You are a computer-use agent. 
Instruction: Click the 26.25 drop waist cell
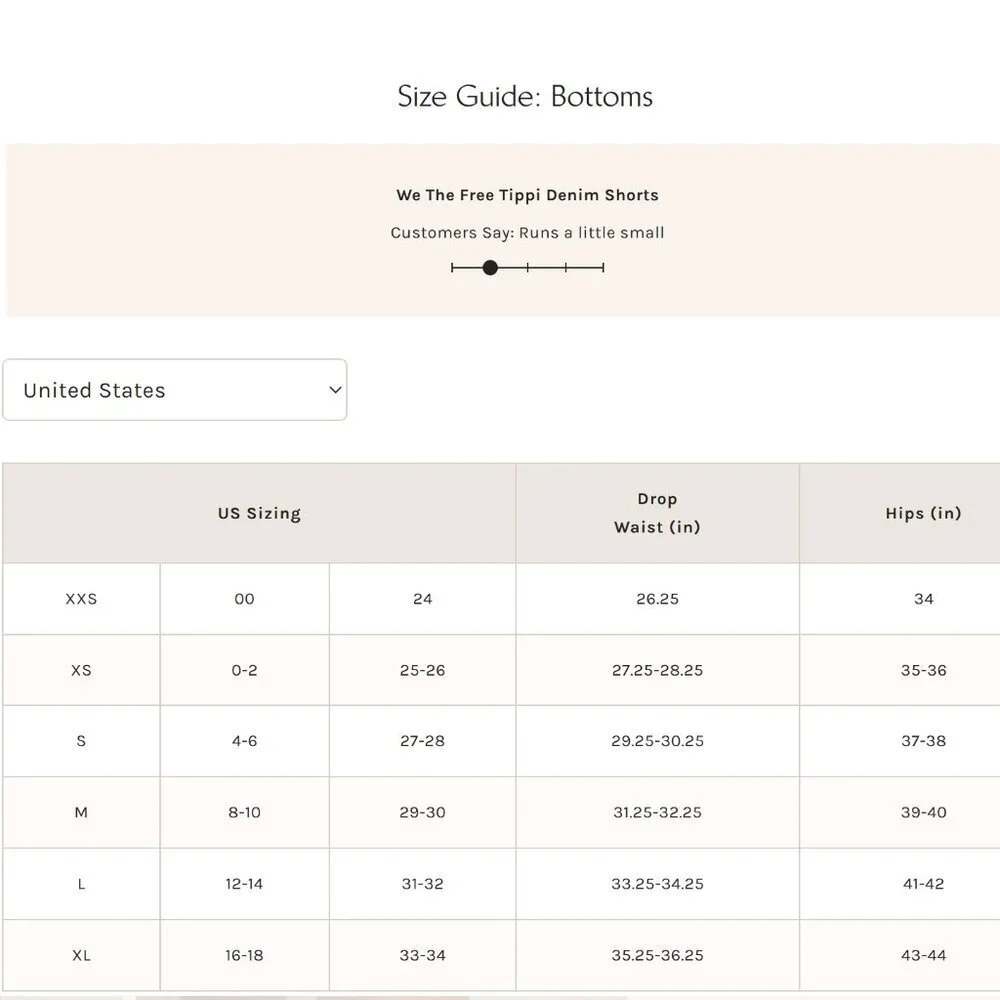(657, 599)
